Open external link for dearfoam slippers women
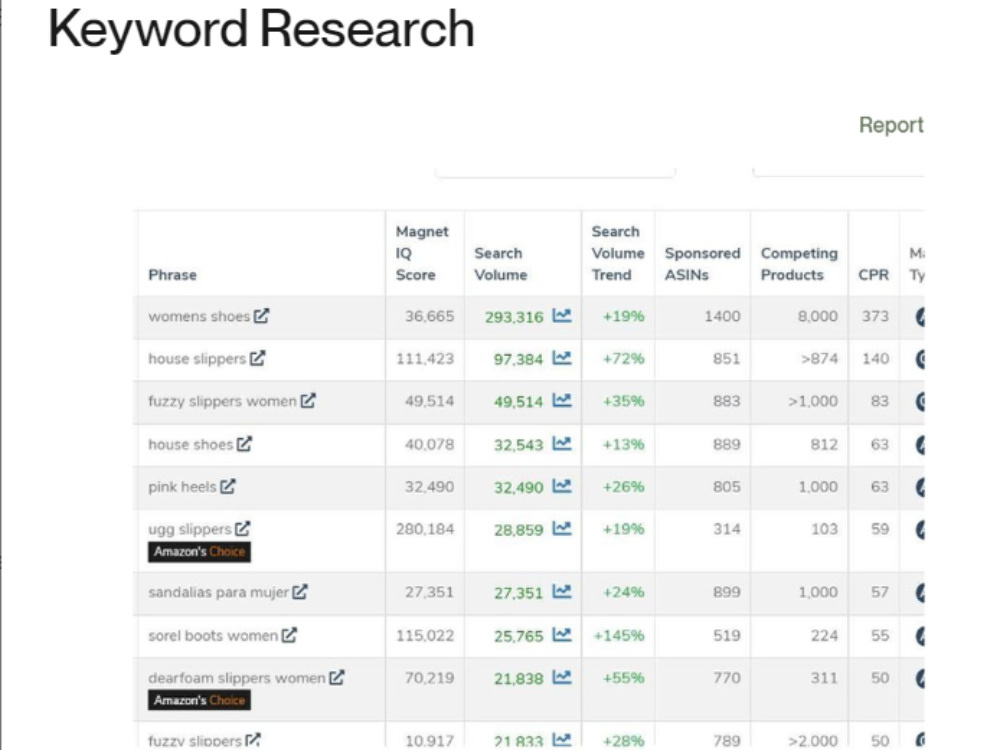 point(337,677)
